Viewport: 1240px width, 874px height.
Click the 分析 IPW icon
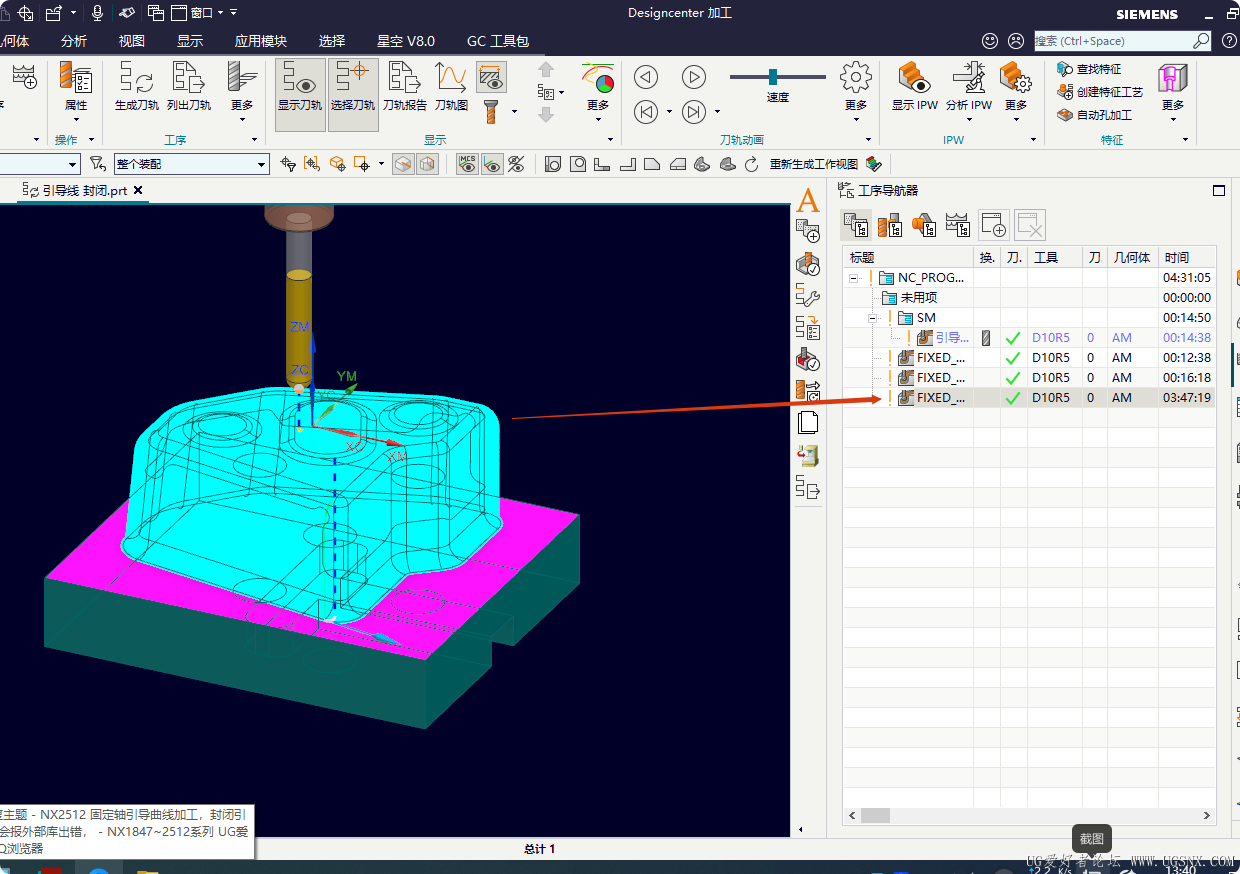click(x=969, y=85)
